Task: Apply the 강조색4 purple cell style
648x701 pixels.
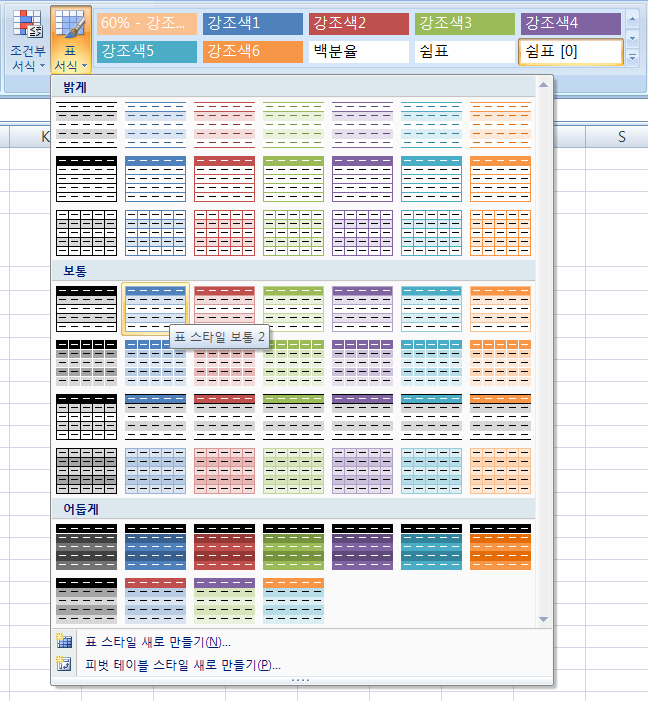Action: click(x=571, y=23)
